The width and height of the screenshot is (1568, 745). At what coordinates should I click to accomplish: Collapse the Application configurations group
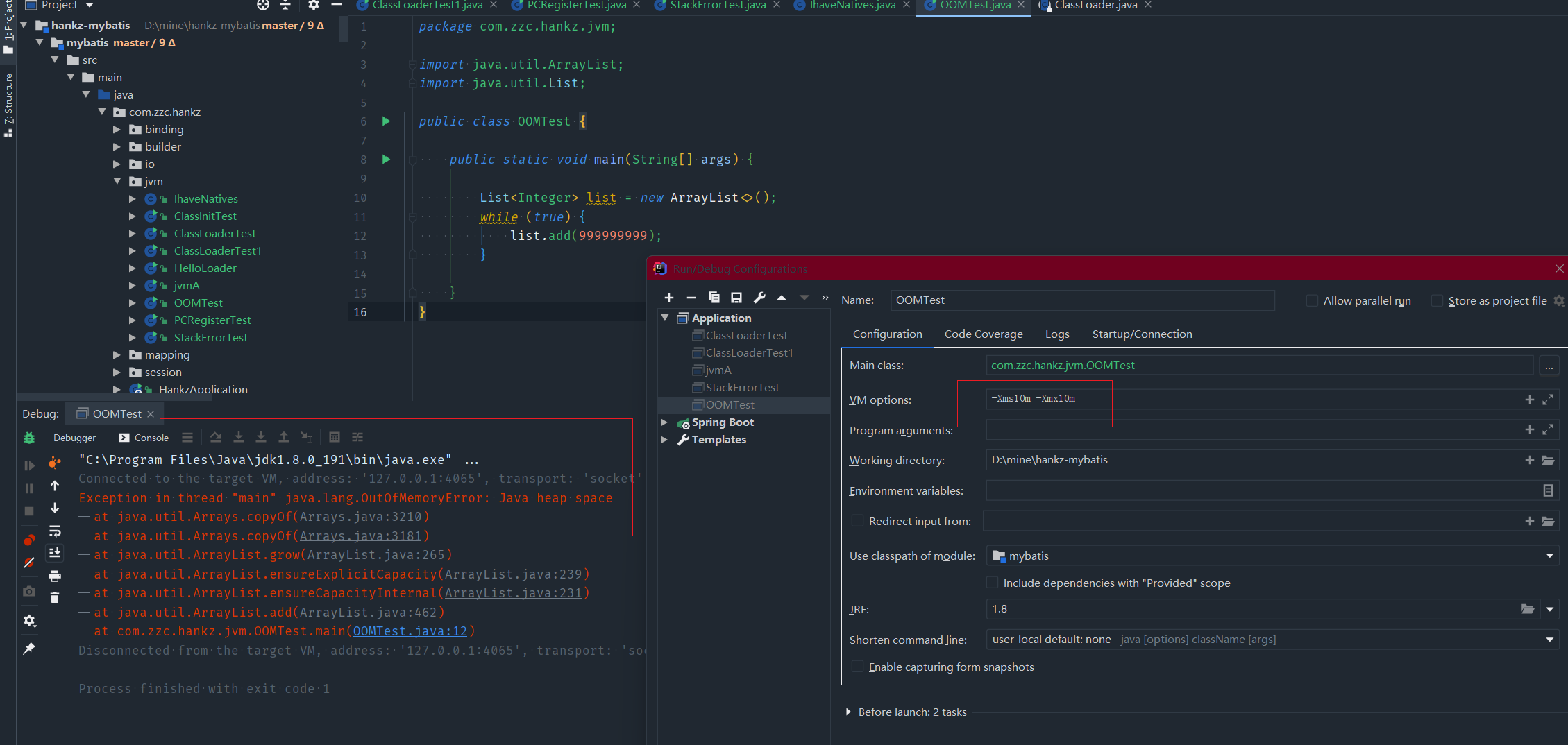[665, 318]
